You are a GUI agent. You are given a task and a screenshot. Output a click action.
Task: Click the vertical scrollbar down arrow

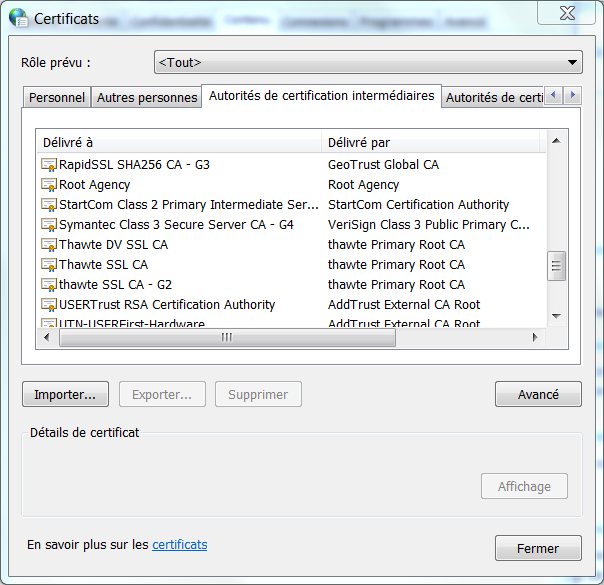pos(556,316)
